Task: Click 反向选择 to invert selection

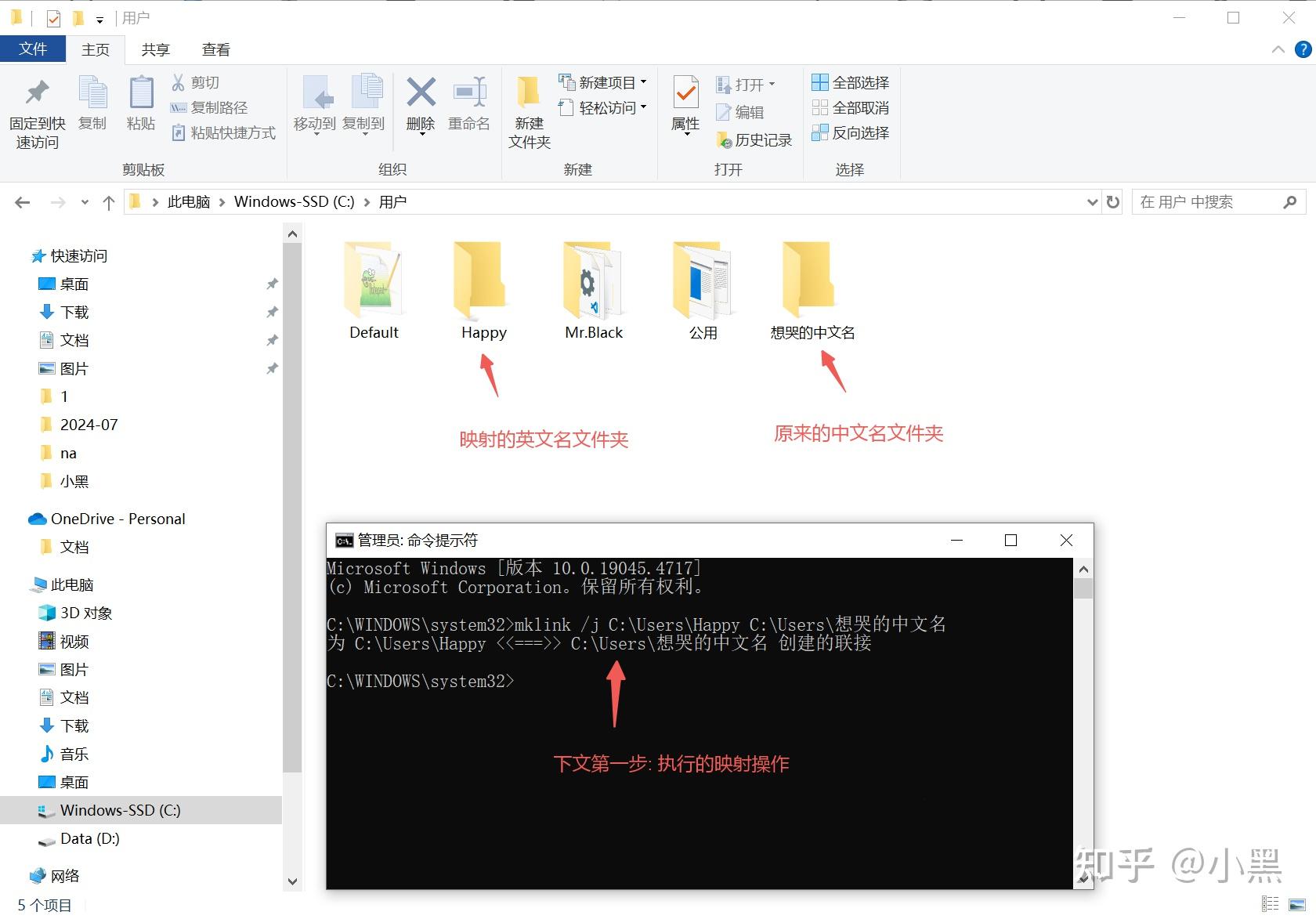Action: point(851,133)
